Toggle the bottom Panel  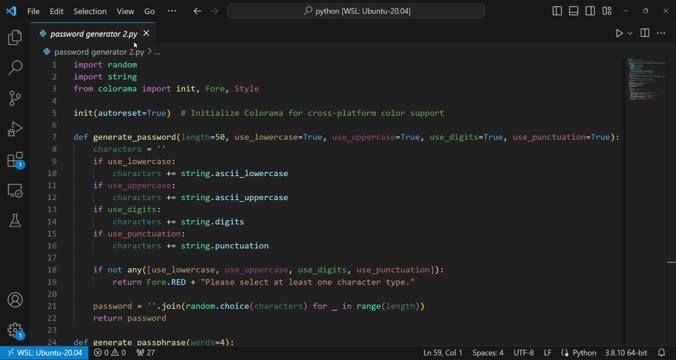click(573, 11)
